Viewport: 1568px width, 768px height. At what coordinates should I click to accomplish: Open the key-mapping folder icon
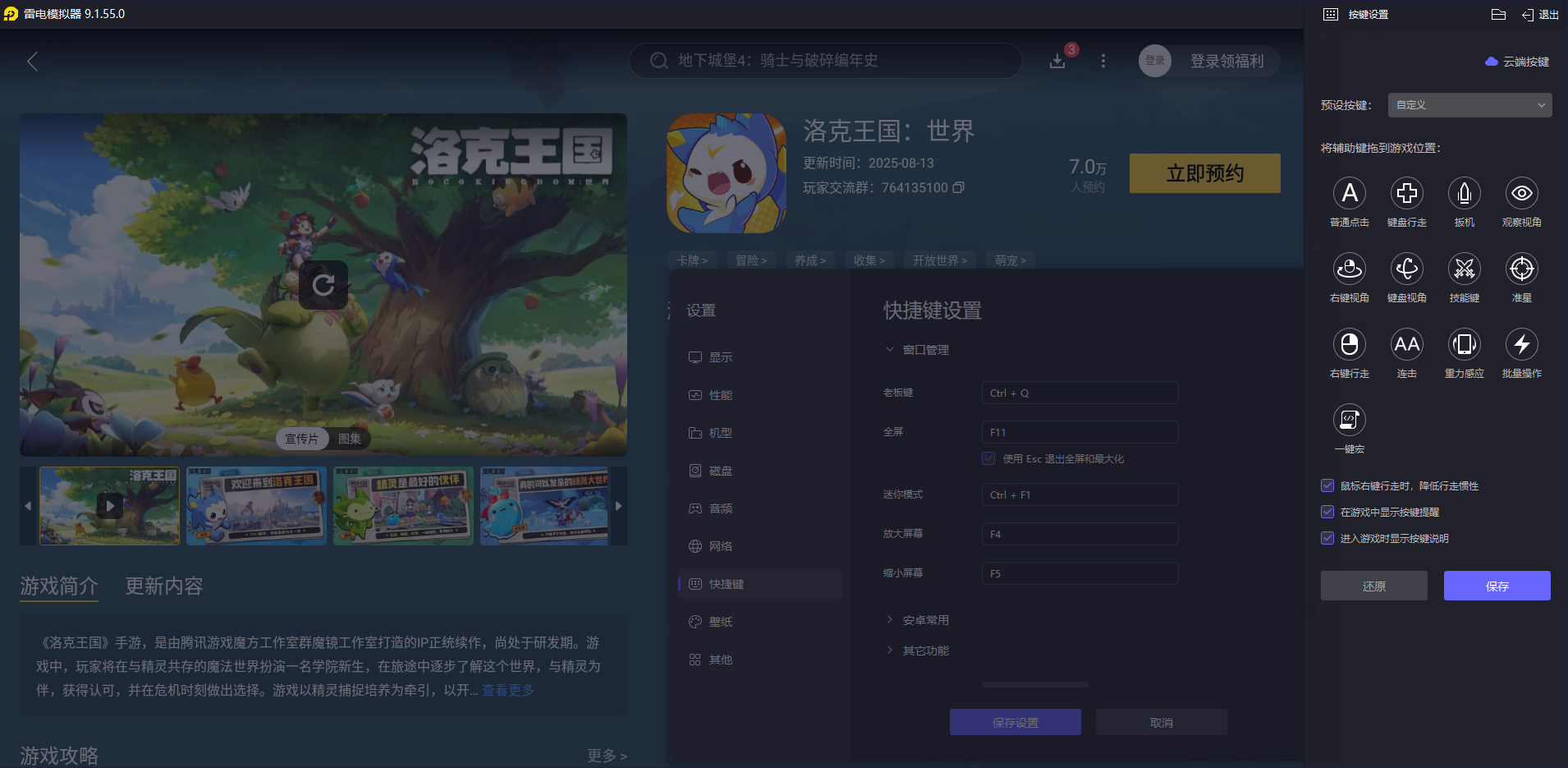point(1498,14)
